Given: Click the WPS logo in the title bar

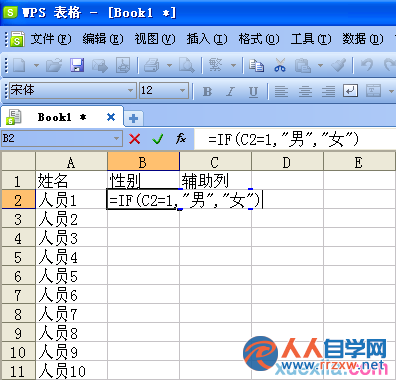Looking at the screenshot, I should [x=10, y=13].
